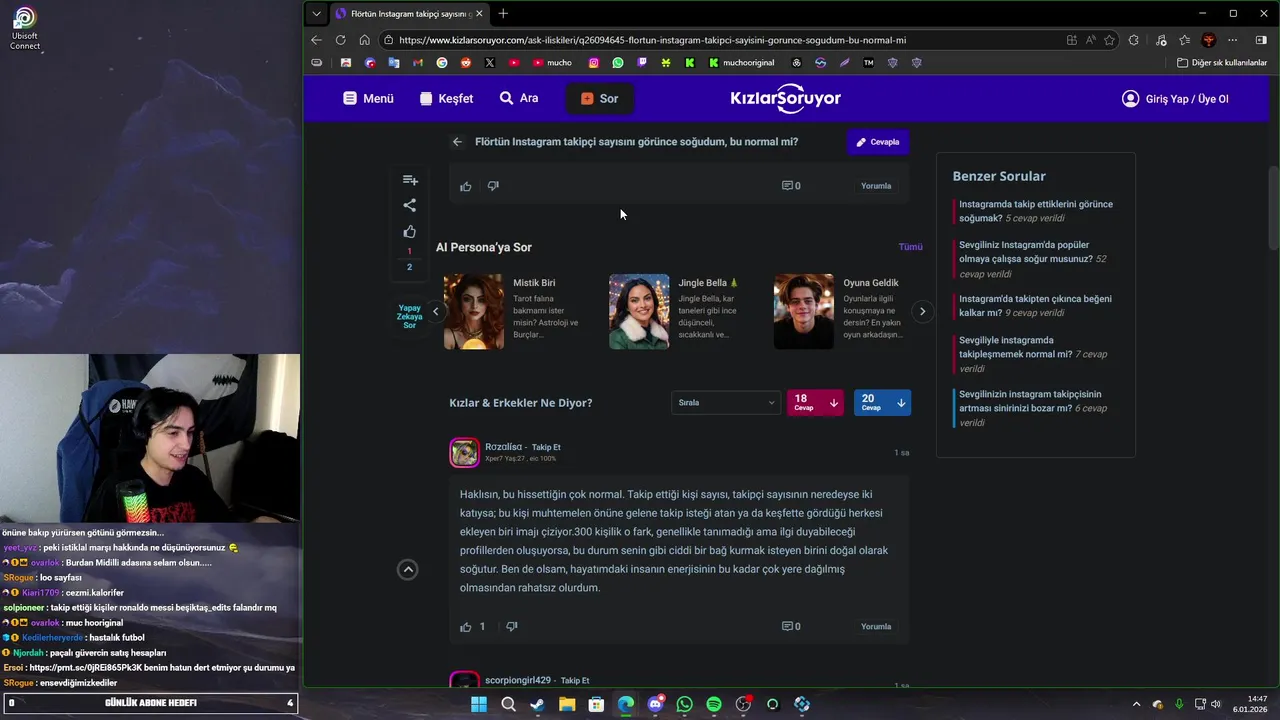
Task: Open Windows Start button
Action: click(479, 704)
